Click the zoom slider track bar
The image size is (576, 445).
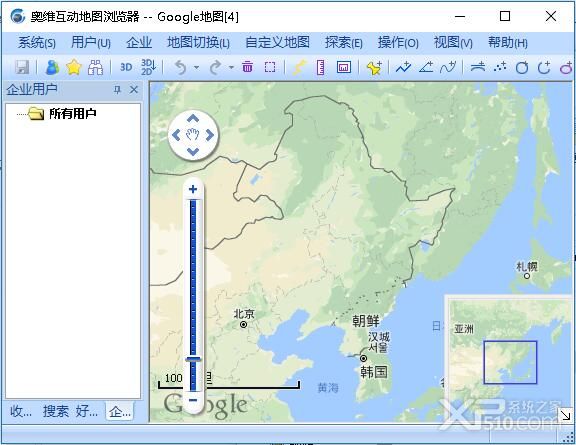pos(193,295)
